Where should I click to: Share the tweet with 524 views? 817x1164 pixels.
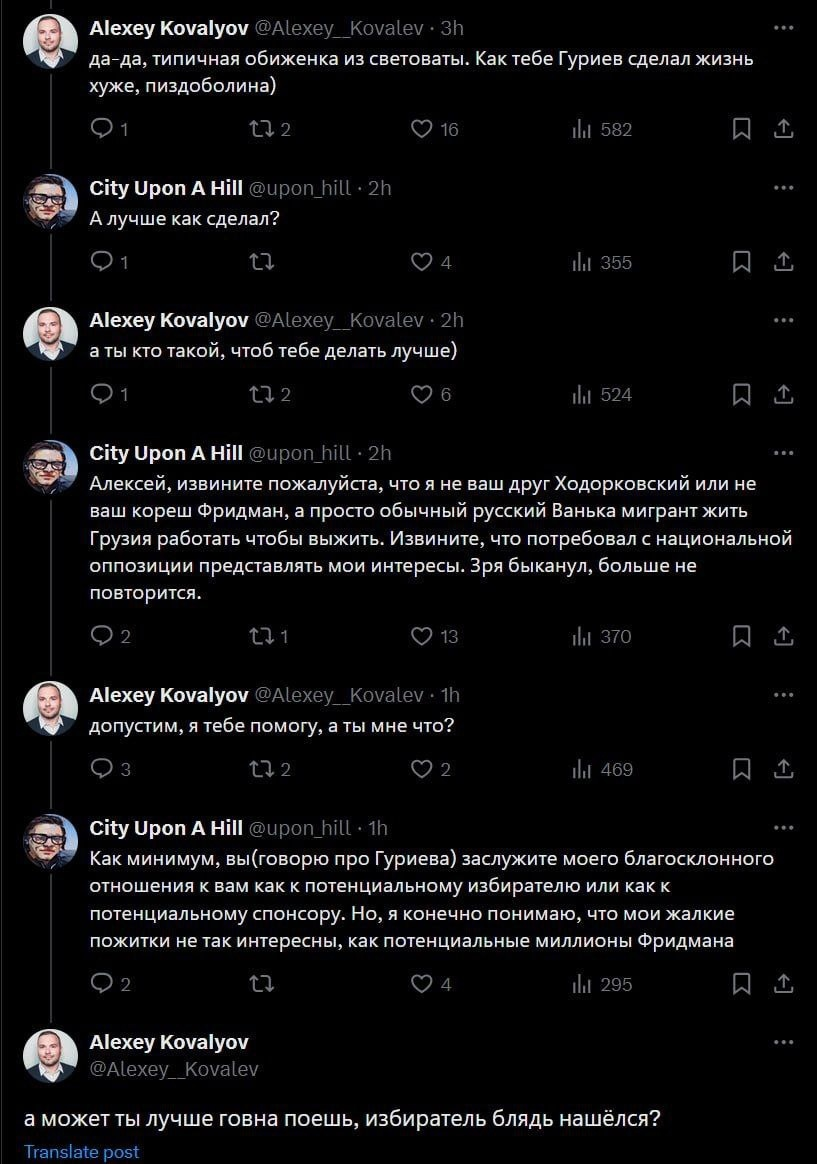[785, 395]
